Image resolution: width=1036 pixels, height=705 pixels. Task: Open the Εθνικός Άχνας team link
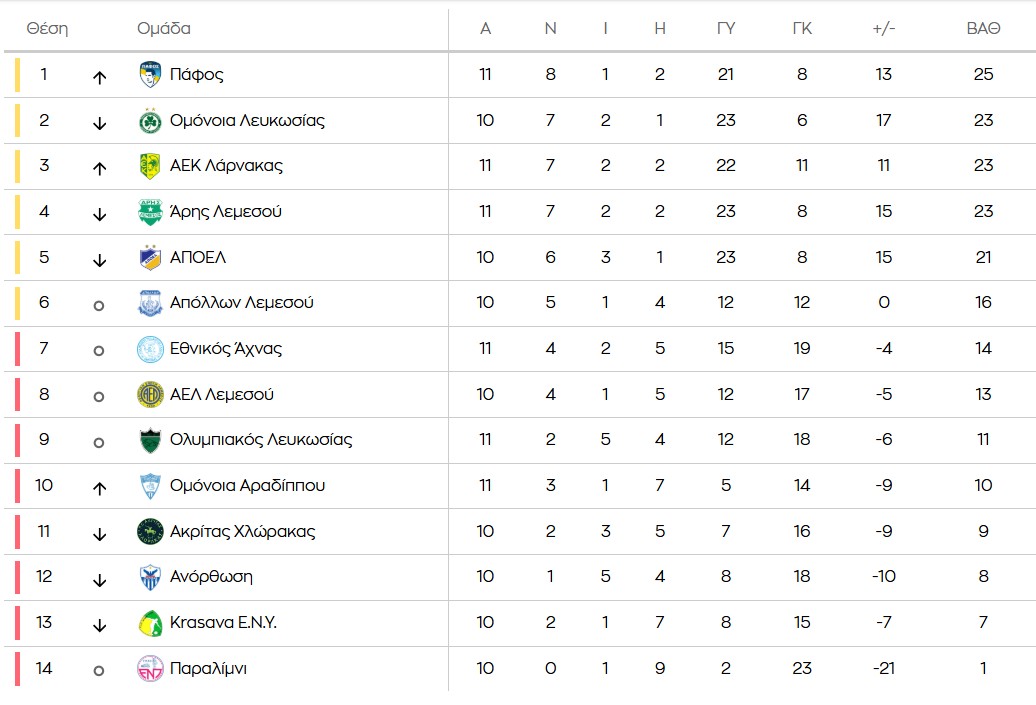tap(226, 349)
